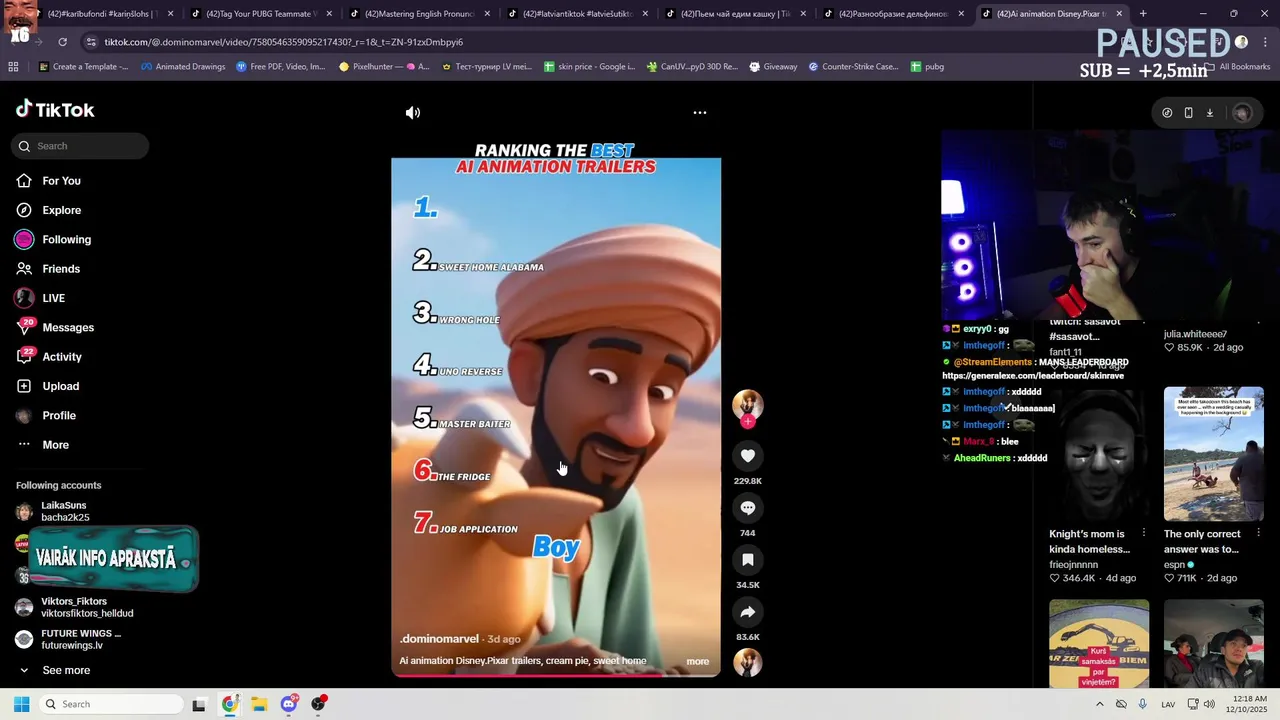1280x720 pixels.
Task: Click the phone icon in top toolbar
Action: click(x=1188, y=113)
